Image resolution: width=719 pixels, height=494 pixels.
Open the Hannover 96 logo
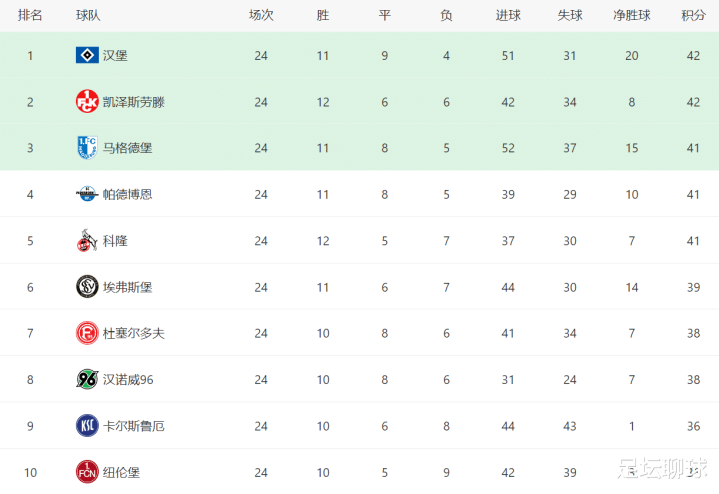click(87, 379)
